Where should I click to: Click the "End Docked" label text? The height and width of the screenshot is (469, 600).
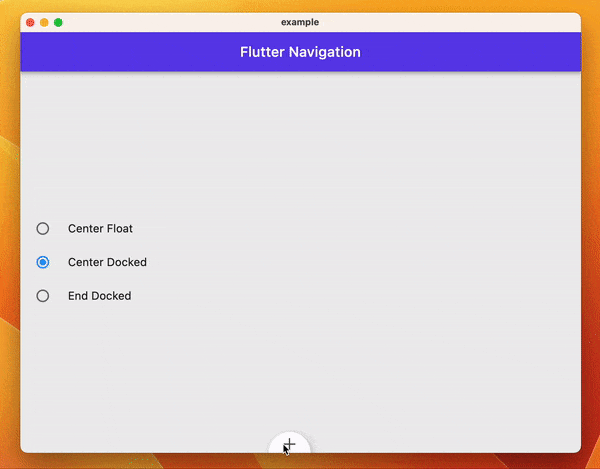(99, 296)
